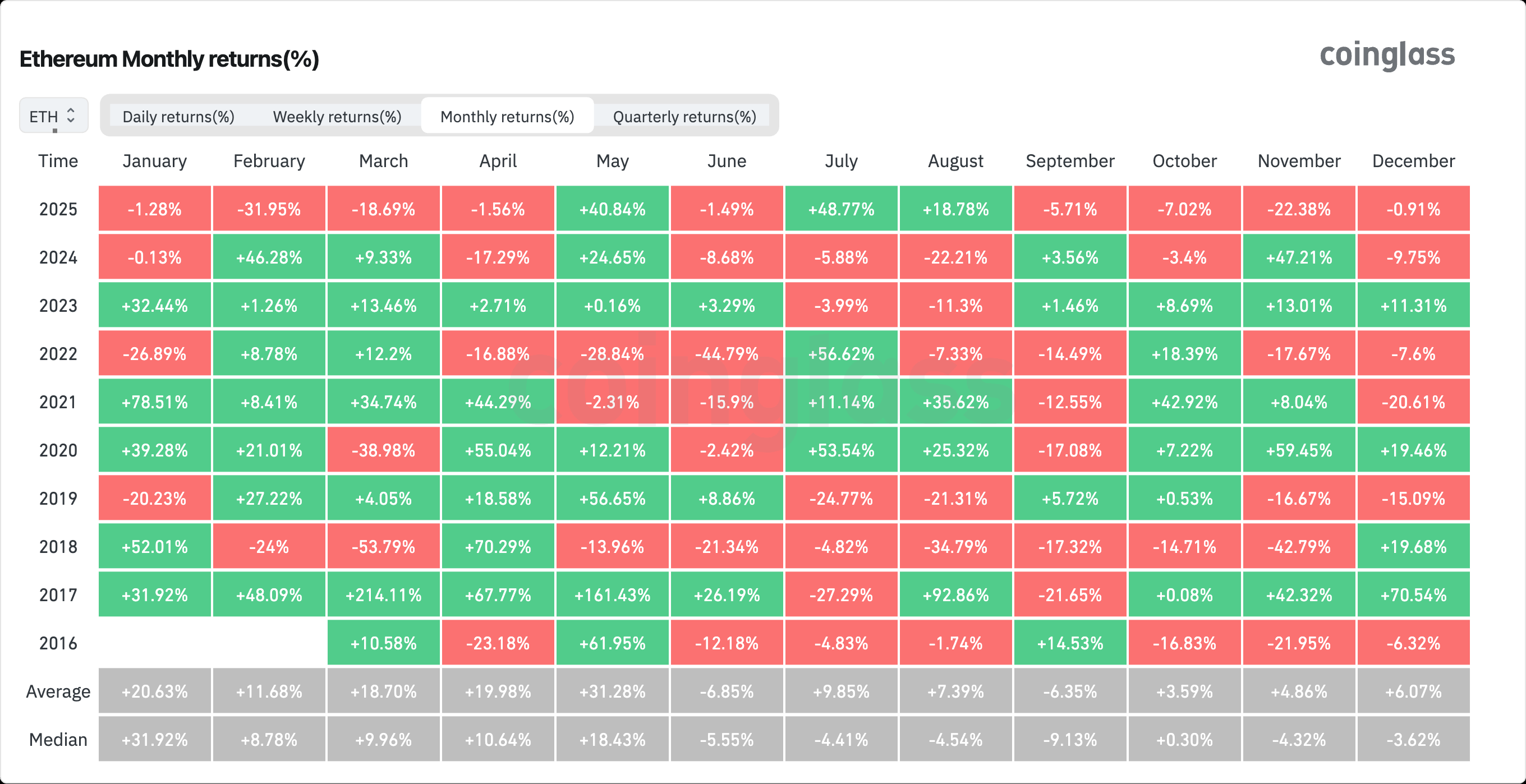Click the Median row label
This screenshot has width=1526, height=784.
tap(58, 740)
